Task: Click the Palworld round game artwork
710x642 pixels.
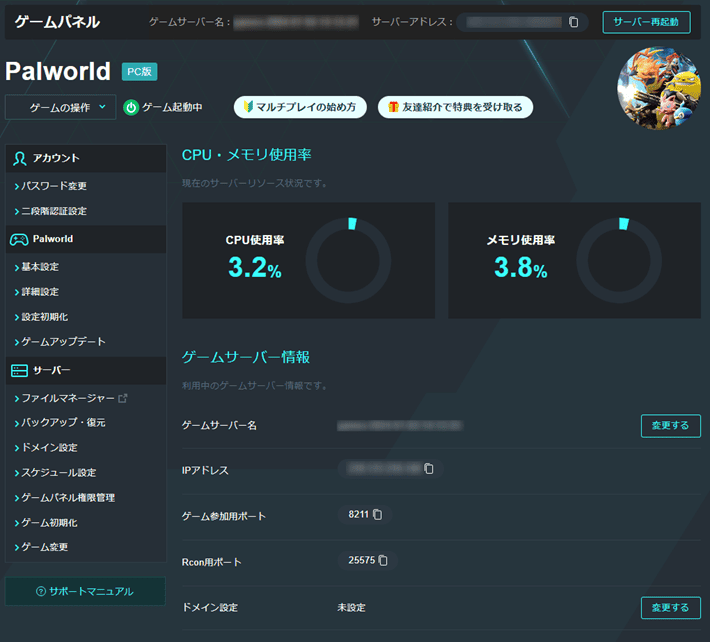Action: pos(659,88)
